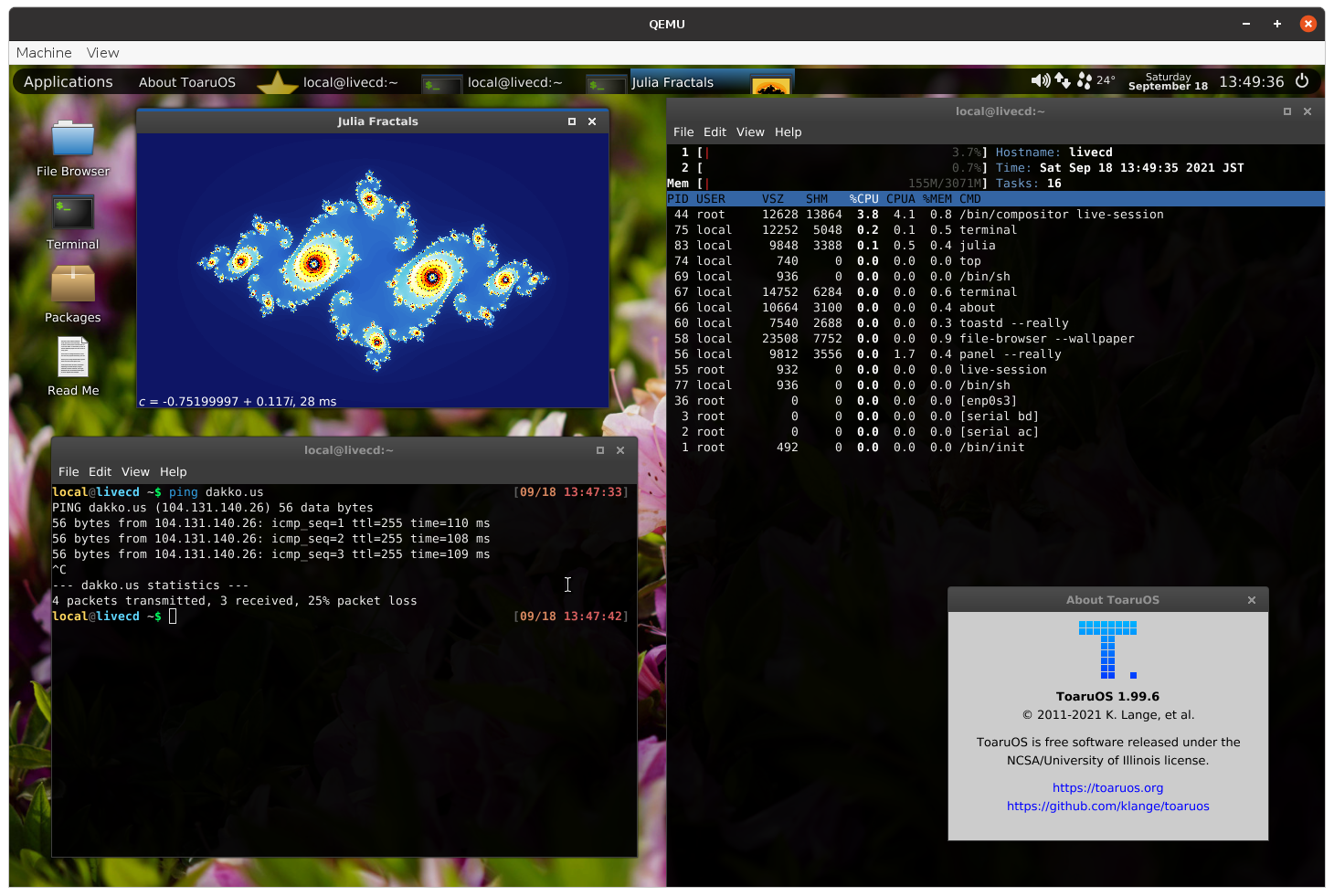This screenshot has width=1334, height=896.
Task: Click the 24° temperature reading
Action: tap(1106, 80)
